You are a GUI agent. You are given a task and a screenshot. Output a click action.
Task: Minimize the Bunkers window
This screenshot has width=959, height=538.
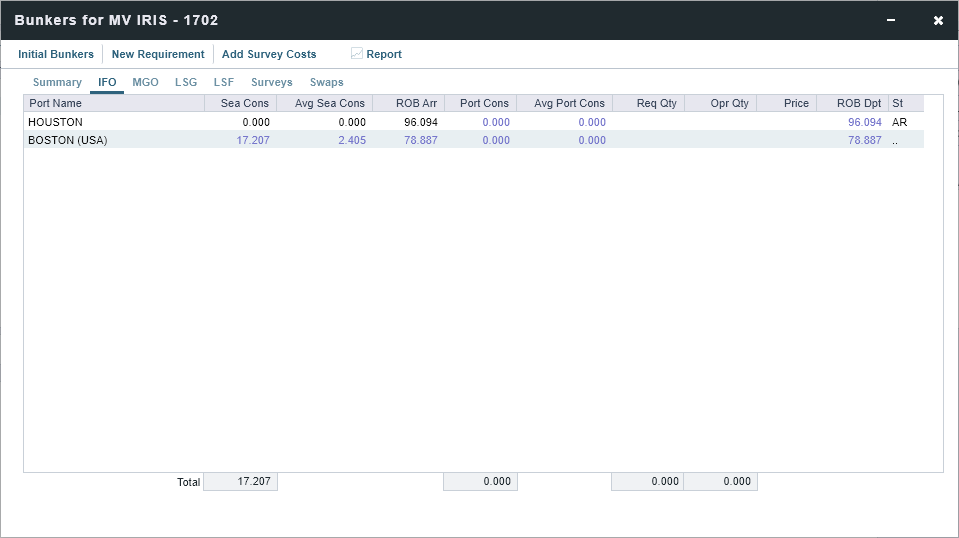click(890, 20)
